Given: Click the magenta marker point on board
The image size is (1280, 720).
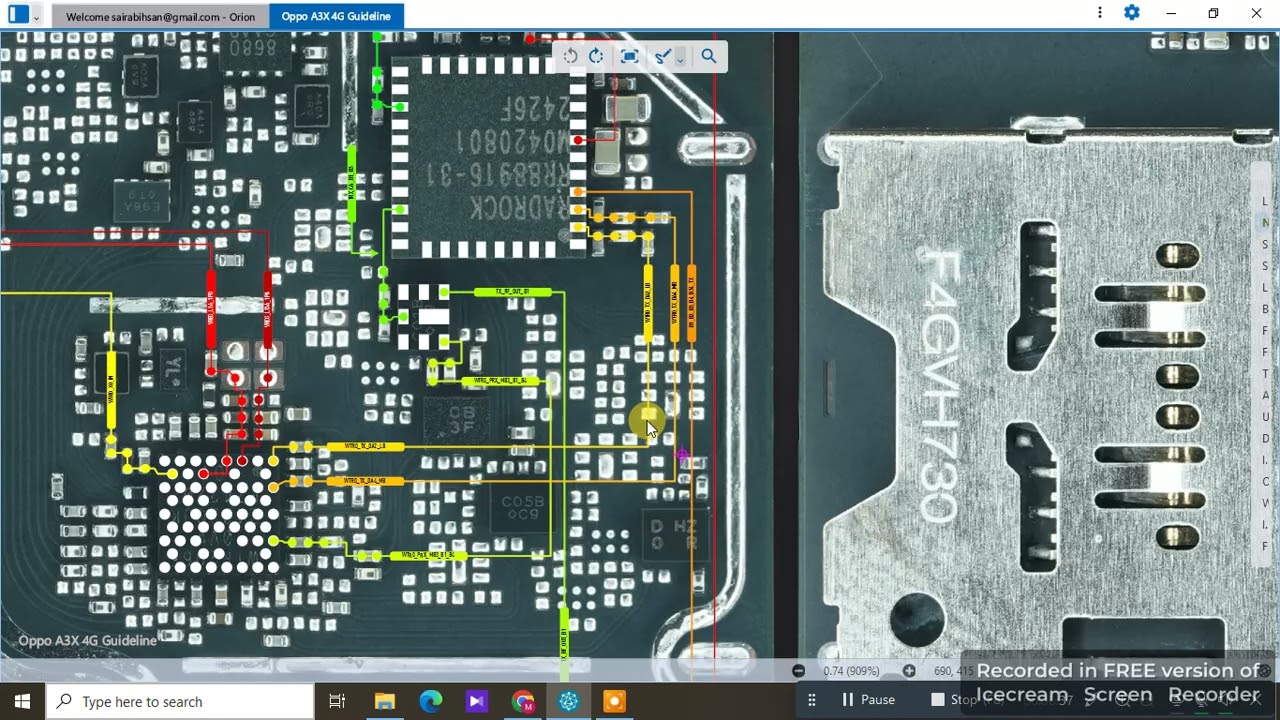Looking at the screenshot, I should tap(683, 455).
